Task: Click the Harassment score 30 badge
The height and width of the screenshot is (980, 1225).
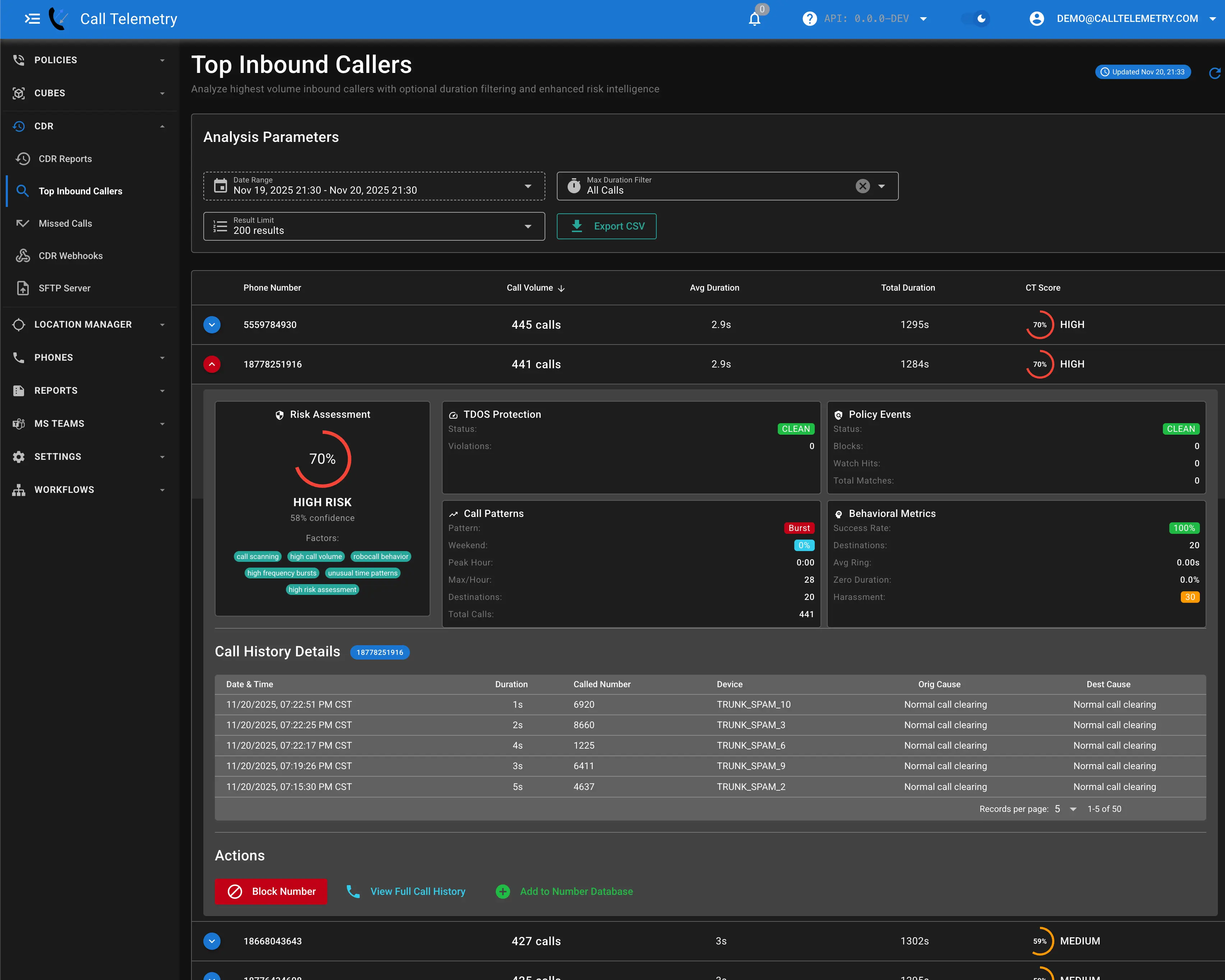Action: [x=1190, y=597]
